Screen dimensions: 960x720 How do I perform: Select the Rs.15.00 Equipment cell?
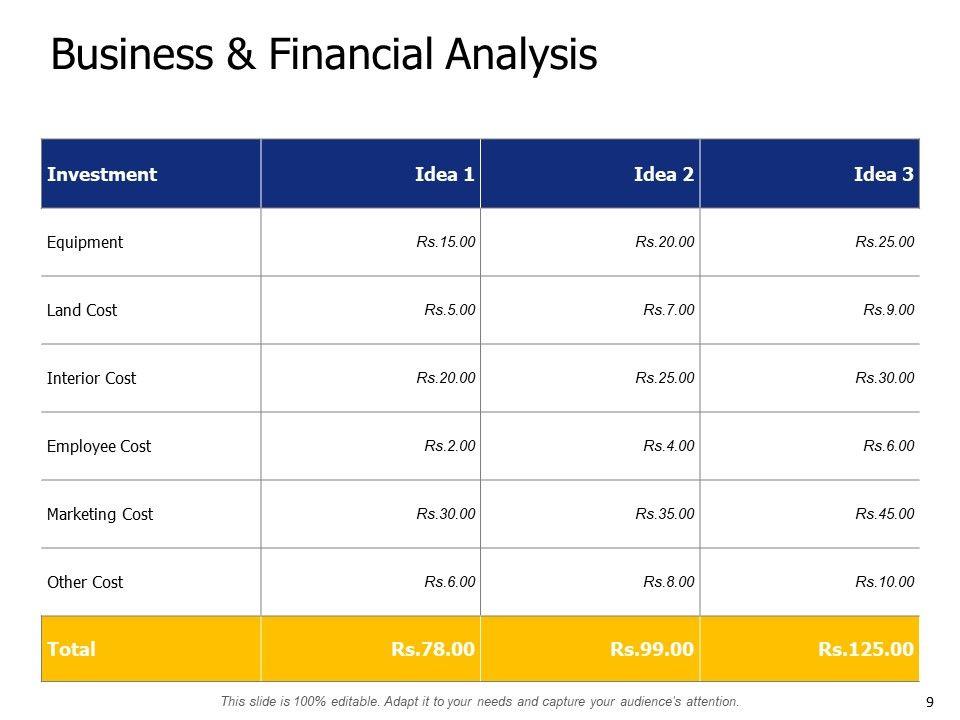(446, 242)
